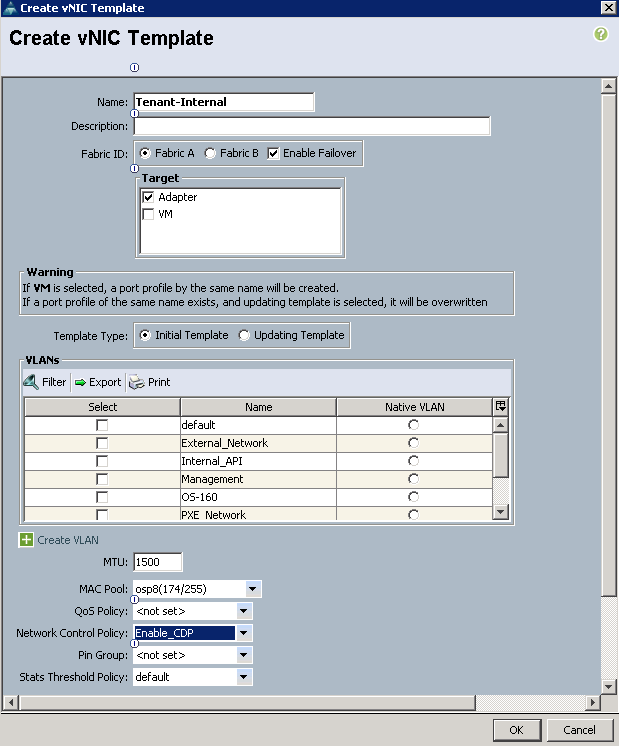
Task: Check the VM target checkbox
Action: click(x=148, y=214)
